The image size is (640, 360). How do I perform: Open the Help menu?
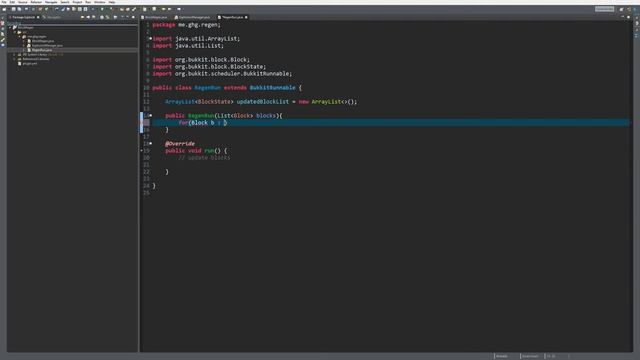pyautogui.click(x=112, y=2)
